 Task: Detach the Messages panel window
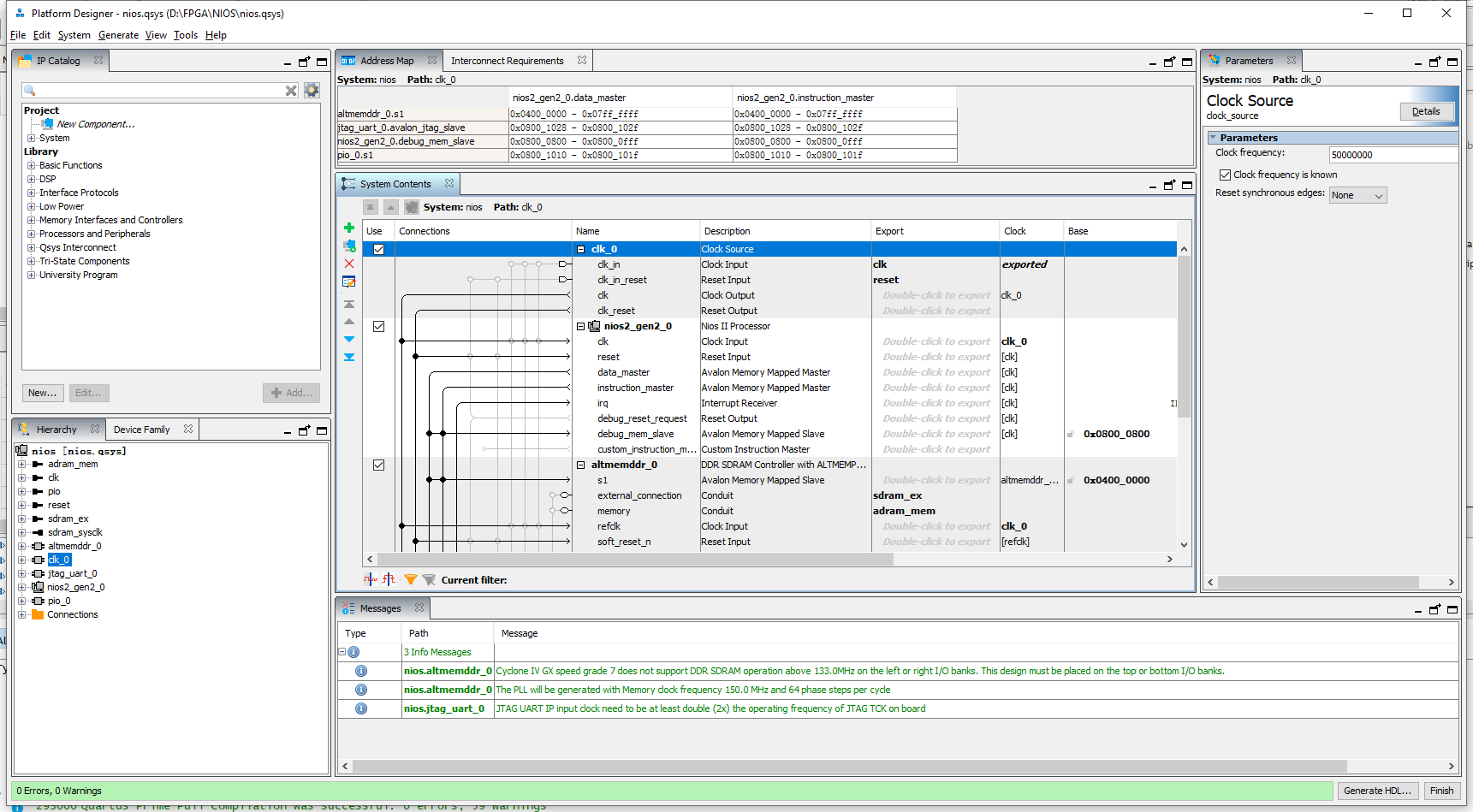(x=1434, y=609)
